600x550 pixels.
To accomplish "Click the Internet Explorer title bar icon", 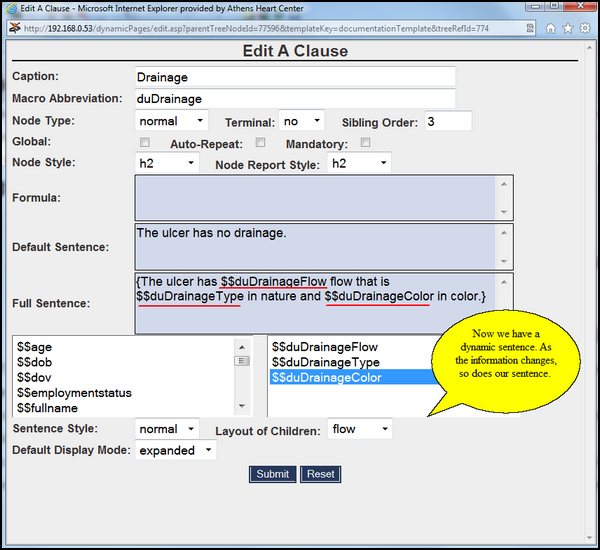I will tap(10, 8).
